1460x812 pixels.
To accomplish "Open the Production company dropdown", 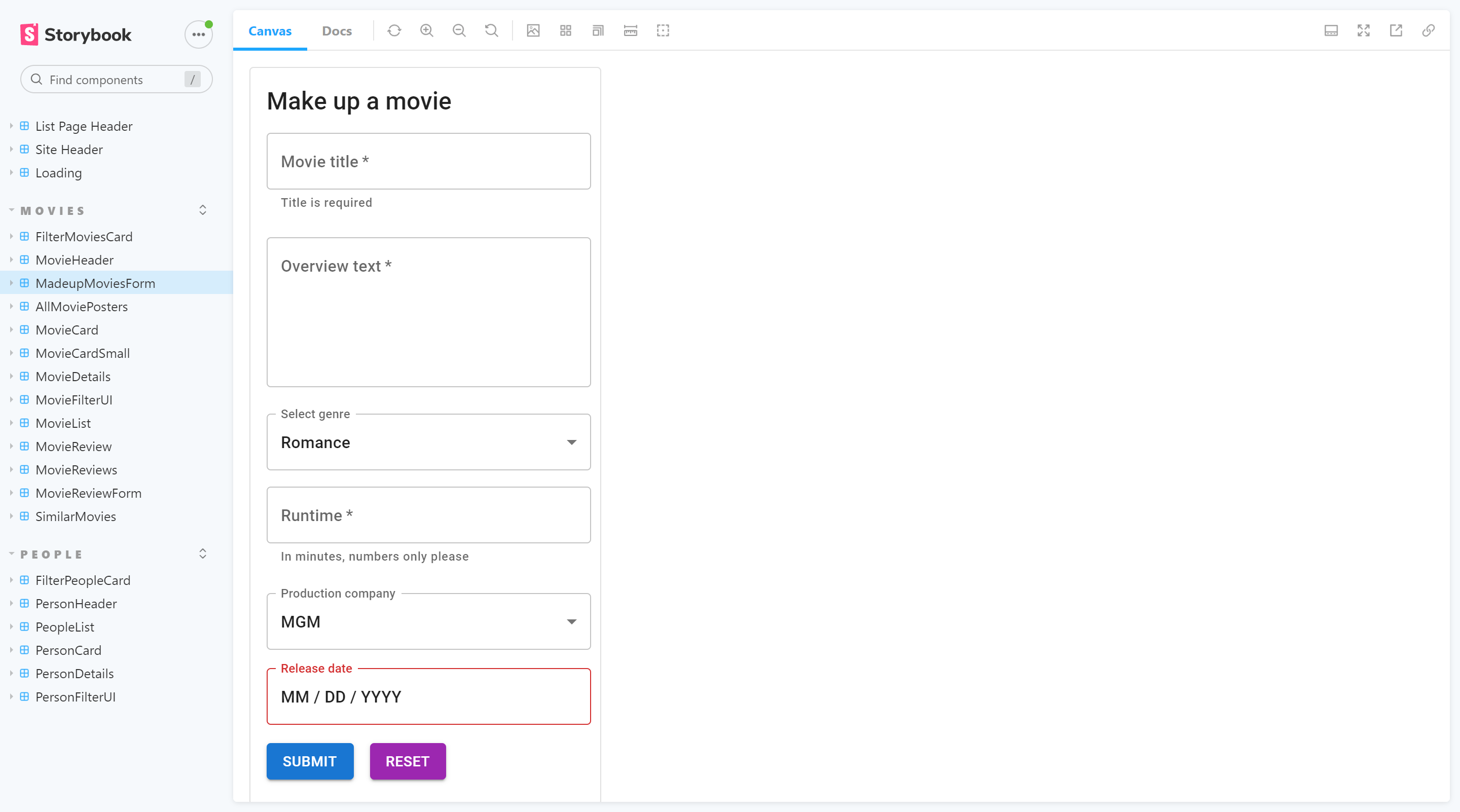I will pos(428,621).
